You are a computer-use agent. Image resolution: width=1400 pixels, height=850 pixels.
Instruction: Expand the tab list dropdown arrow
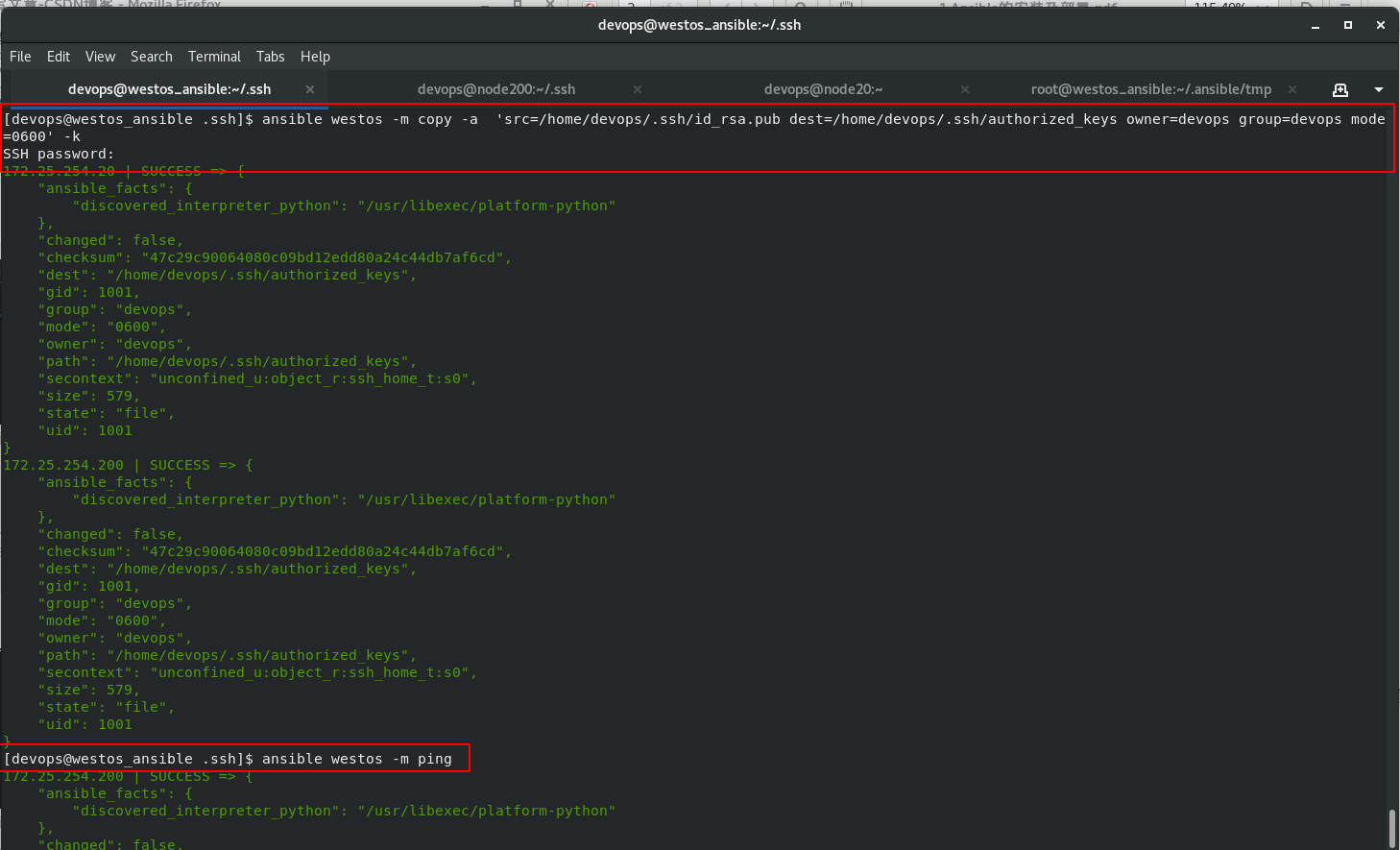click(x=1379, y=89)
